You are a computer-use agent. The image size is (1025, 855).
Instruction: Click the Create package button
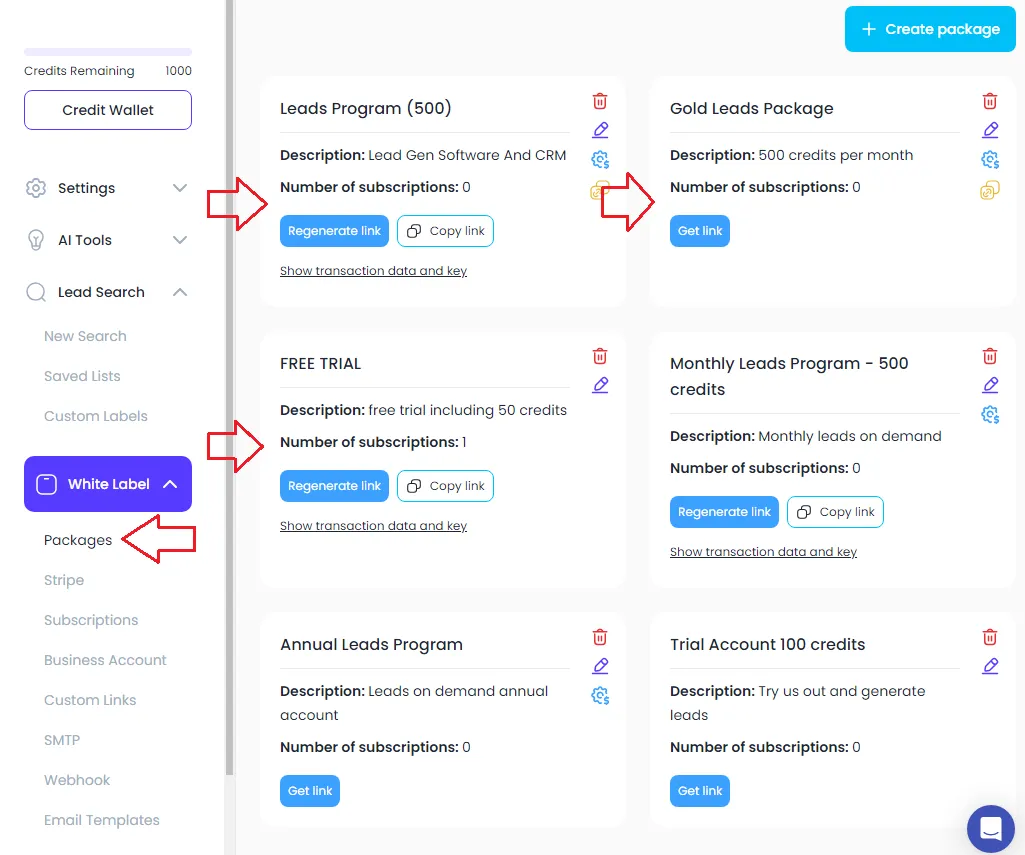click(x=930, y=29)
